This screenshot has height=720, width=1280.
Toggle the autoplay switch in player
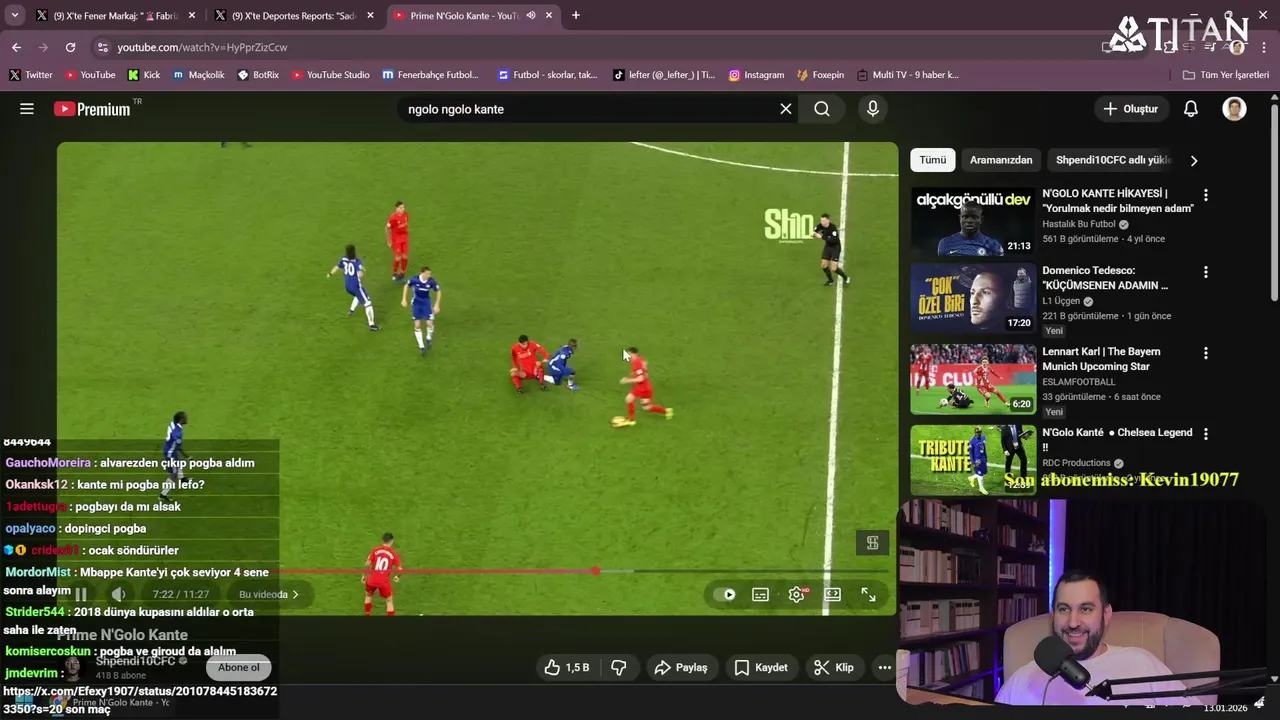click(x=726, y=595)
